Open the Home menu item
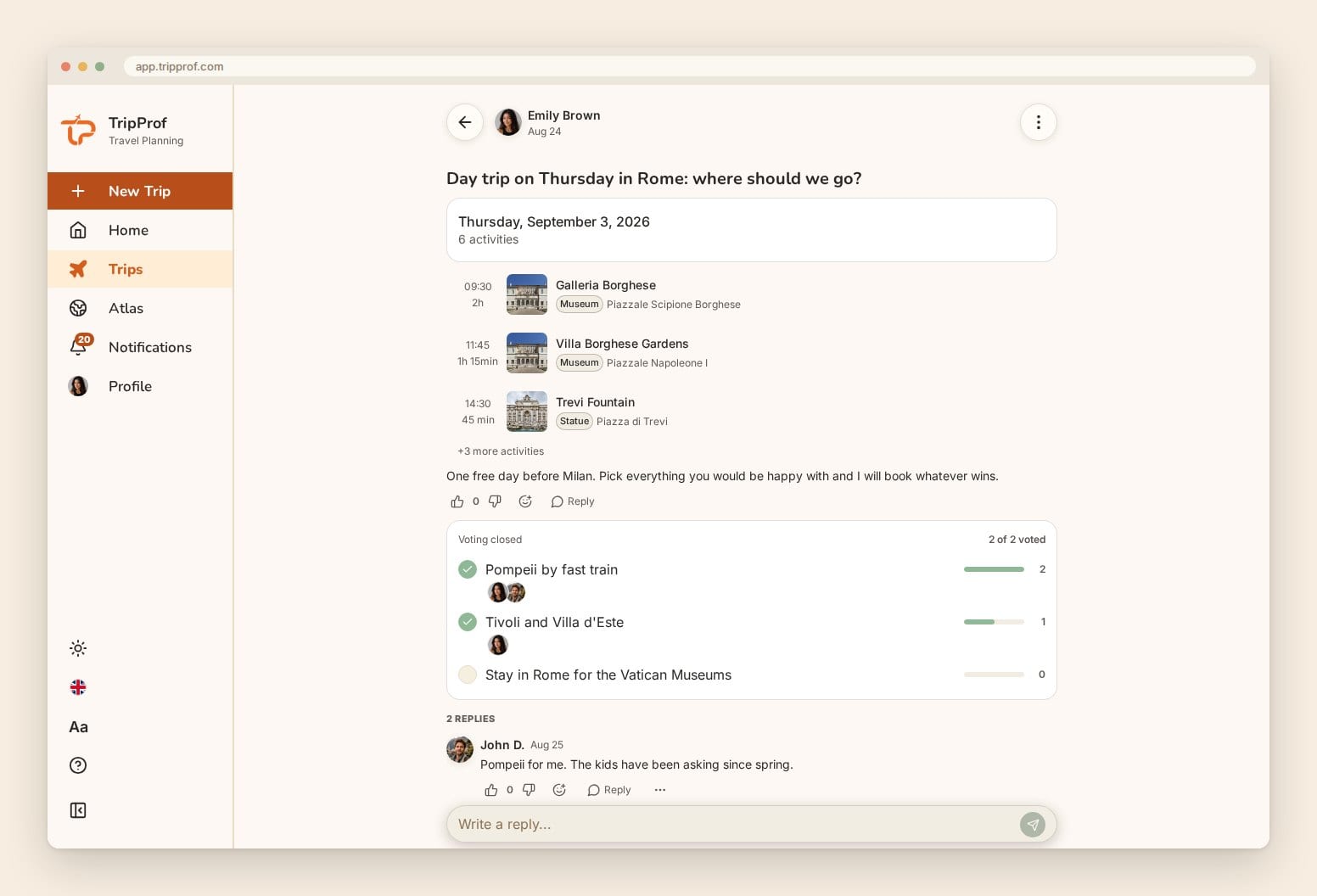The image size is (1317, 896). pyautogui.click(x=140, y=230)
